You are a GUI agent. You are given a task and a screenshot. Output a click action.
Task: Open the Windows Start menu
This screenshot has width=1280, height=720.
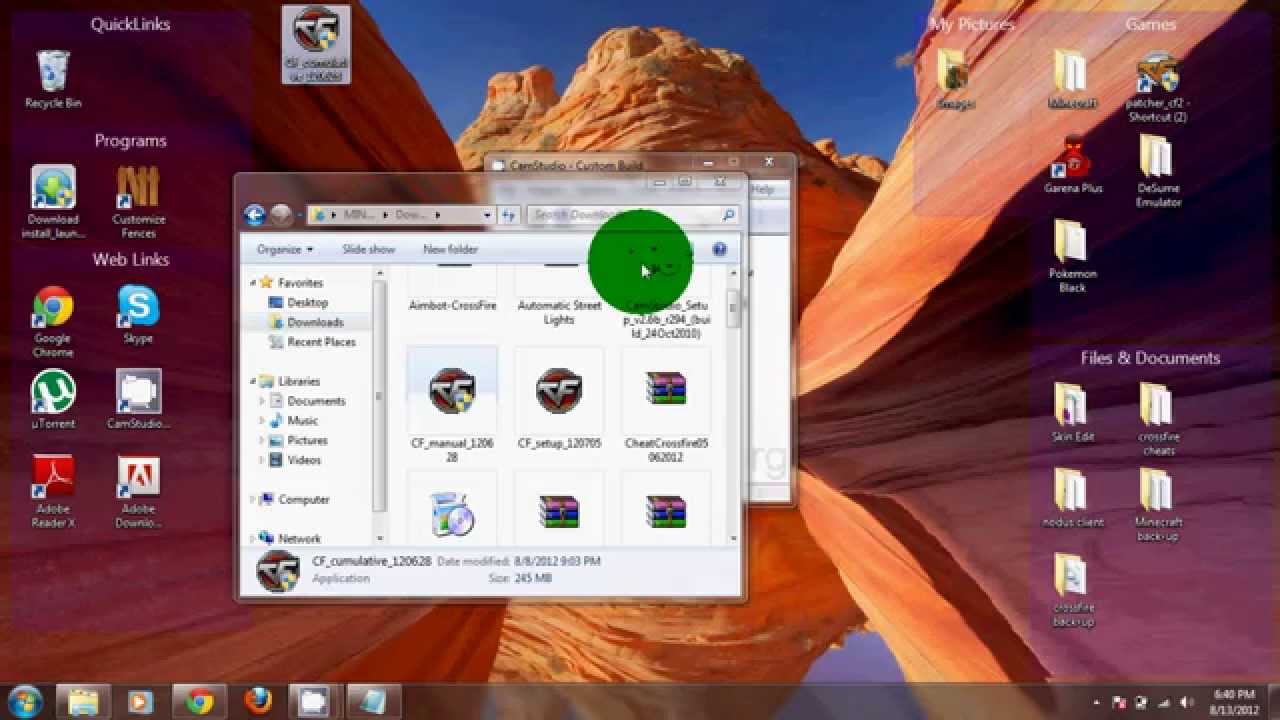point(24,701)
